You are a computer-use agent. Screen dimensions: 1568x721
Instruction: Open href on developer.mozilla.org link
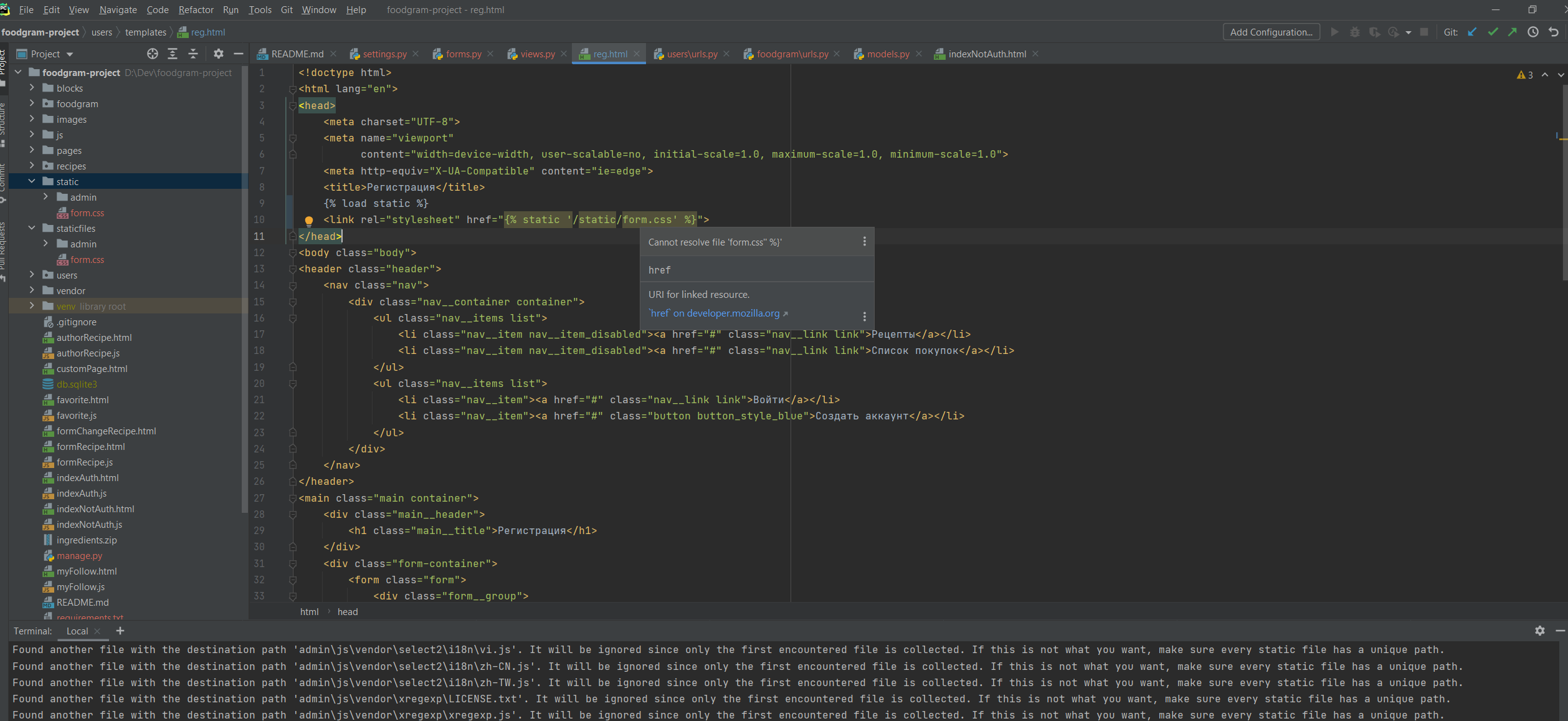(x=715, y=313)
